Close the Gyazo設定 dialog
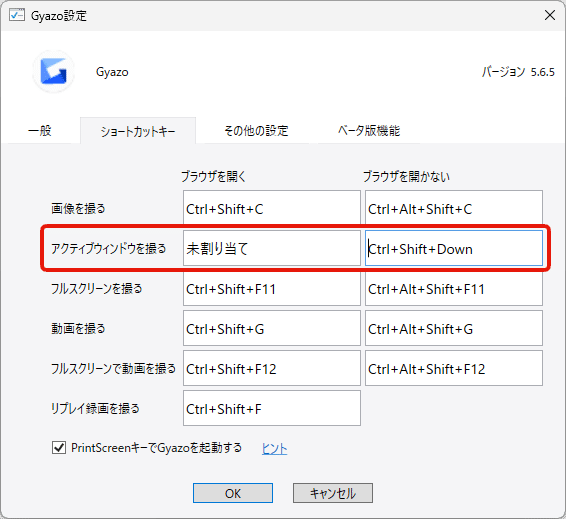Screen dimensions: 566x519 click(x=550, y=15)
